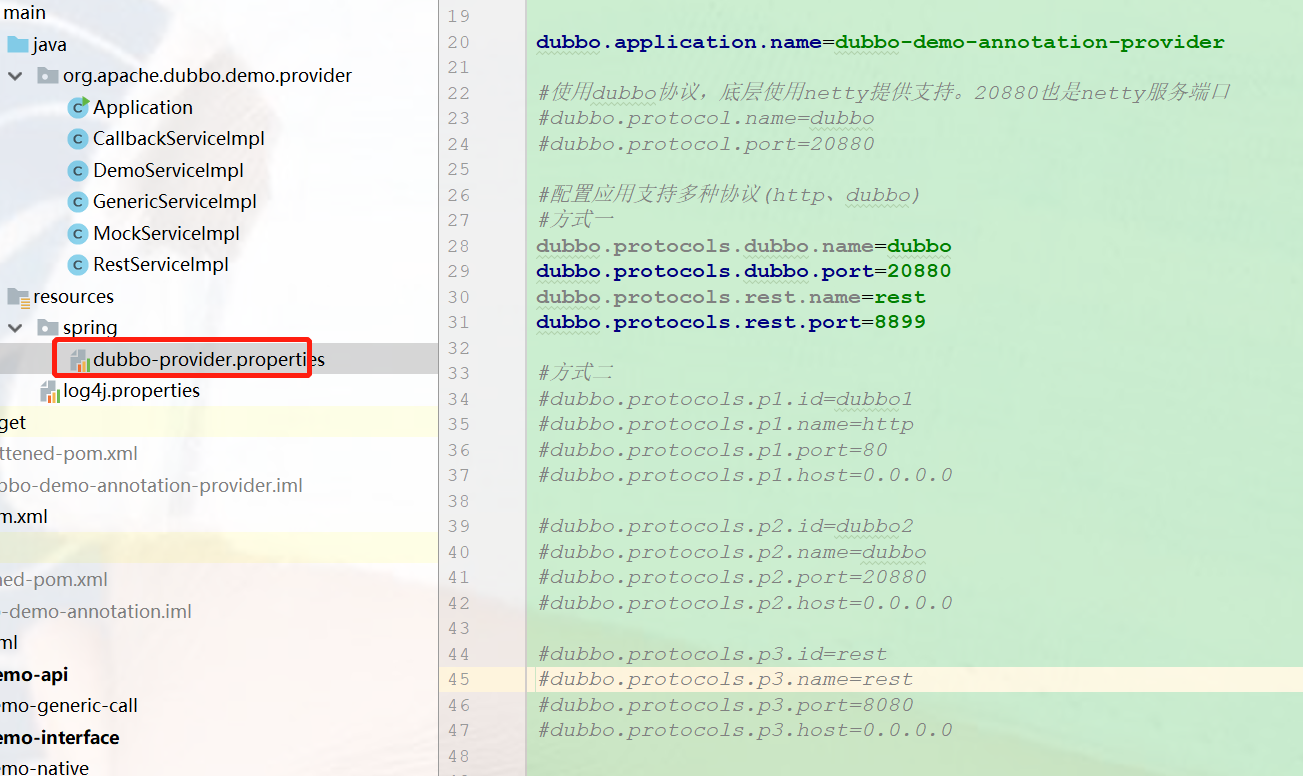Viewport: 1303px width, 776px height.
Task: Click the dubbo.protocols.p1.host comment line
Action: [745, 475]
